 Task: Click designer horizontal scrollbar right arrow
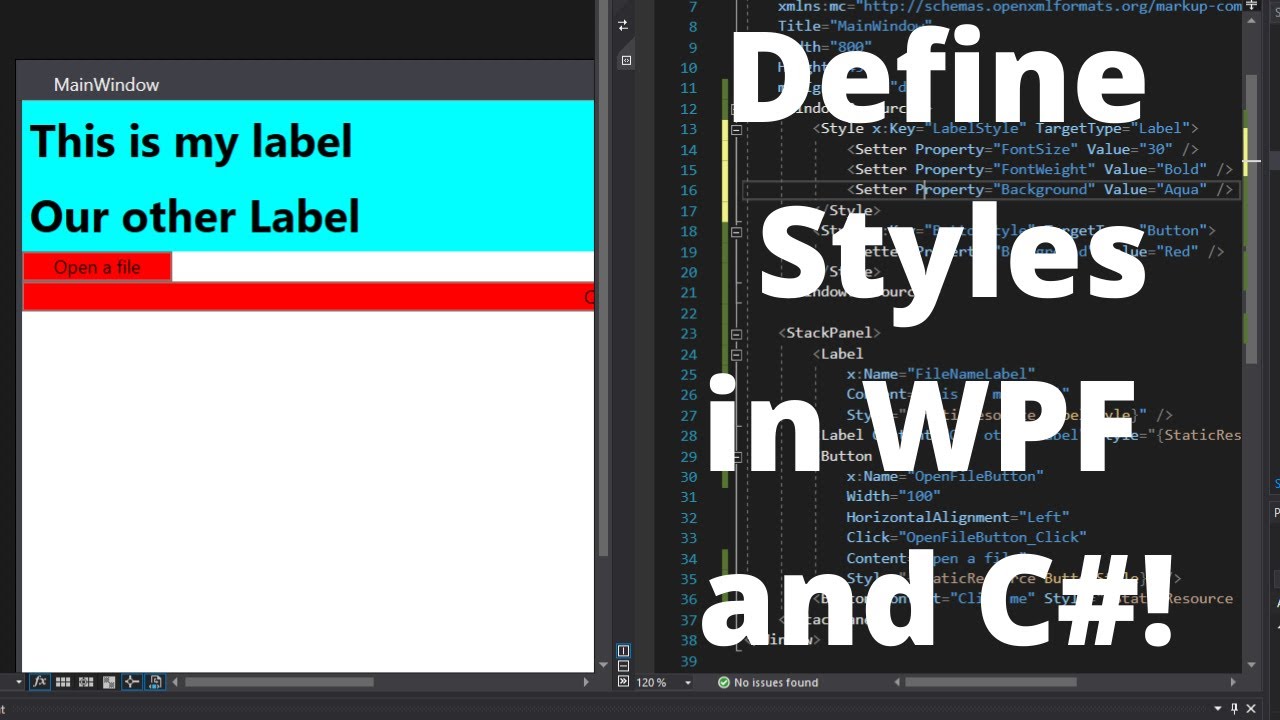coord(587,682)
